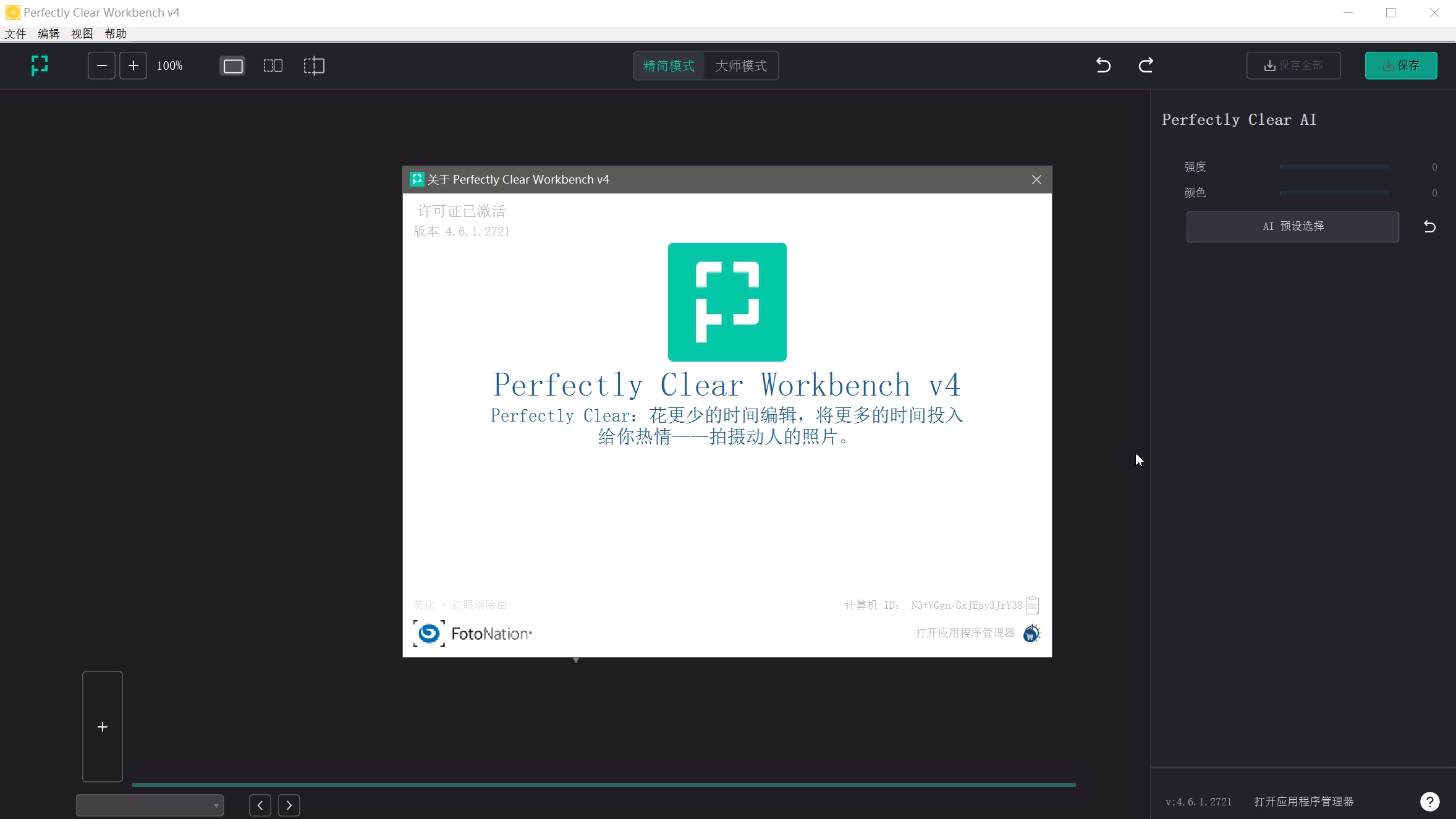Open the 文件 menu
1456x819 pixels.
[x=15, y=33]
